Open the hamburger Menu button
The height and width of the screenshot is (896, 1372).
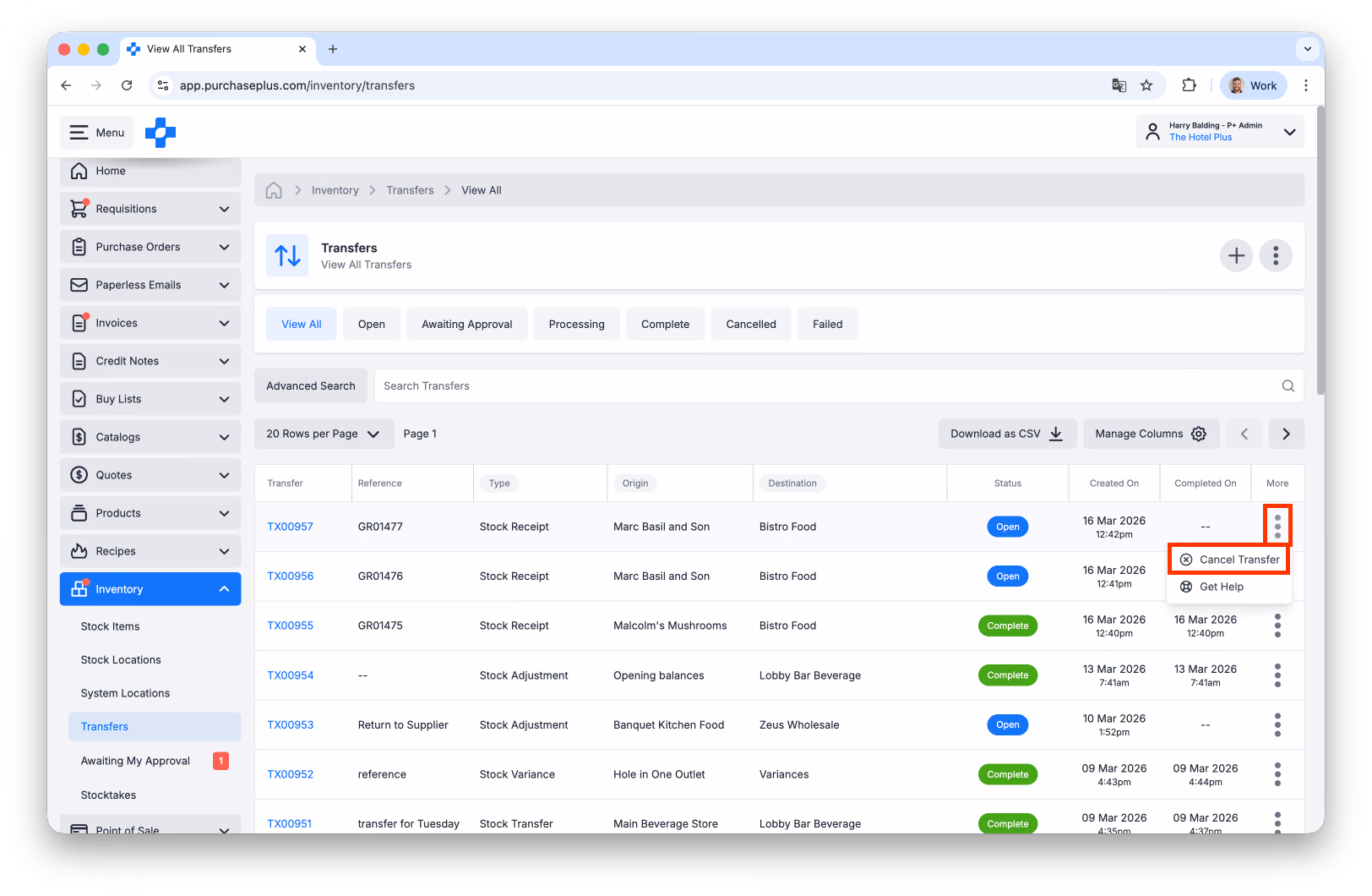[x=97, y=133]
